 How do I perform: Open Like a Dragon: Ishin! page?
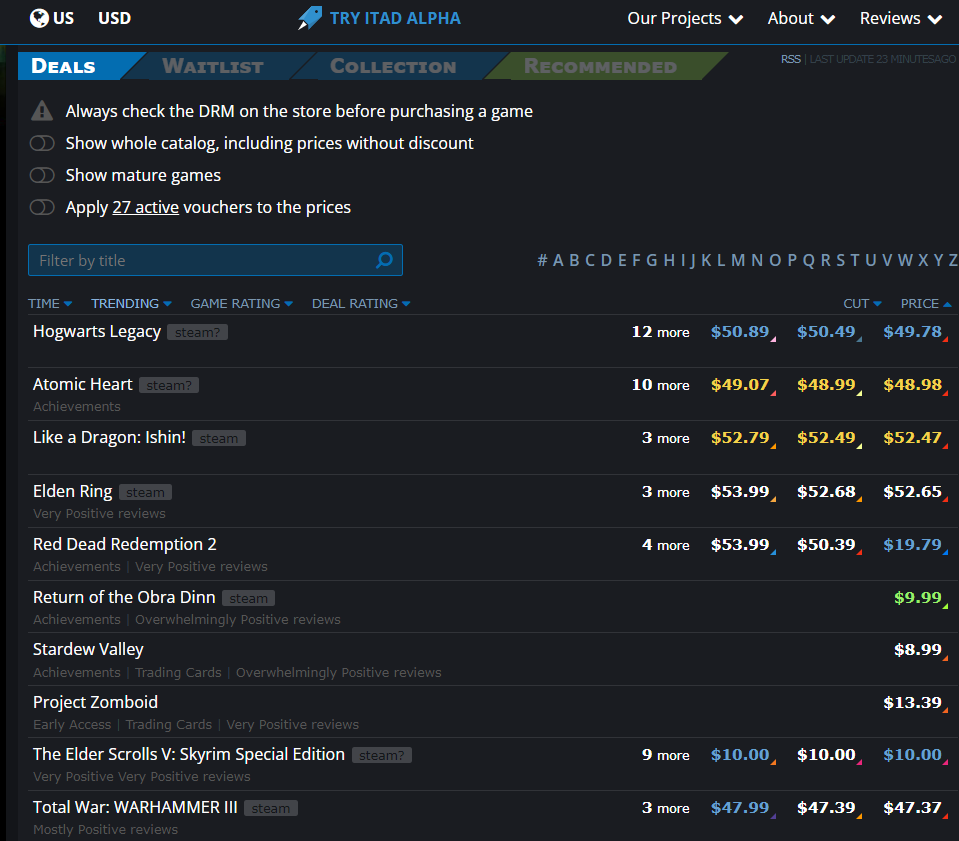[109, 437]
